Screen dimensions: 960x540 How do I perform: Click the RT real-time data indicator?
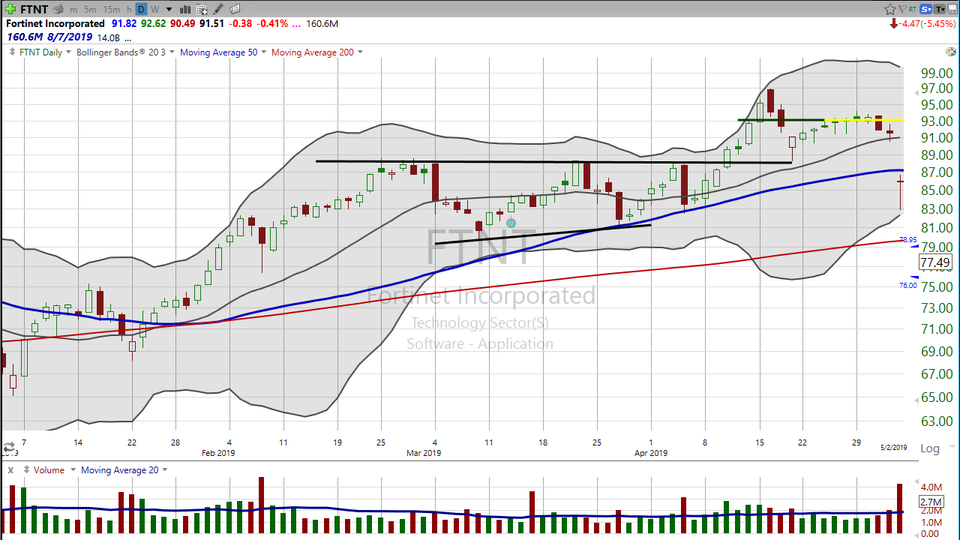pyautogui.click(x=912, y=9)
